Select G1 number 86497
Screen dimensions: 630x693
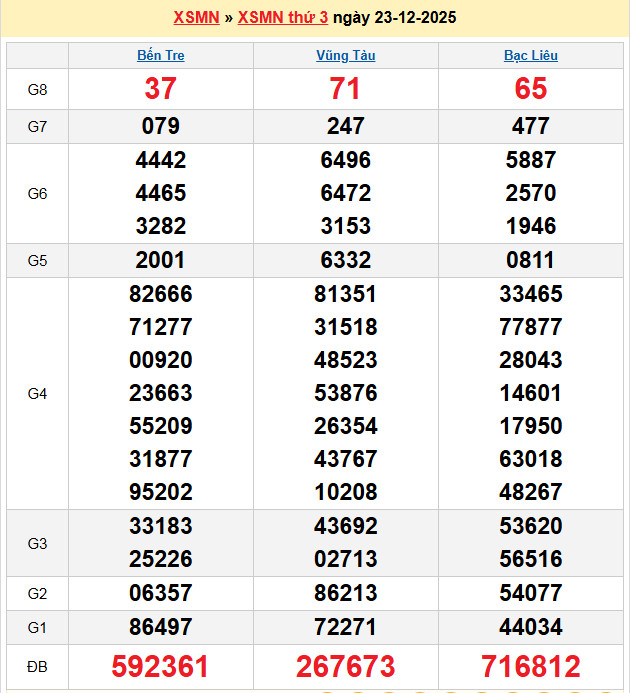click(x=160, y=627)
